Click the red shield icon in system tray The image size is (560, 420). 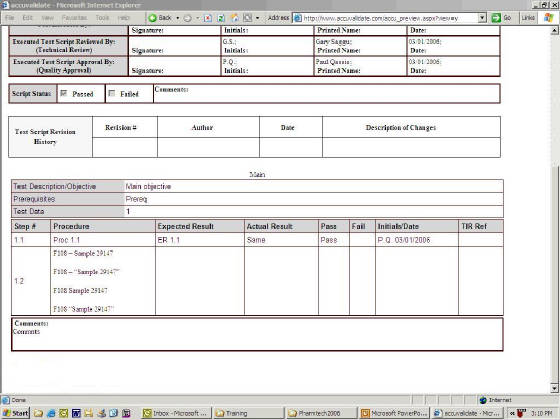[x=521, y=413]
